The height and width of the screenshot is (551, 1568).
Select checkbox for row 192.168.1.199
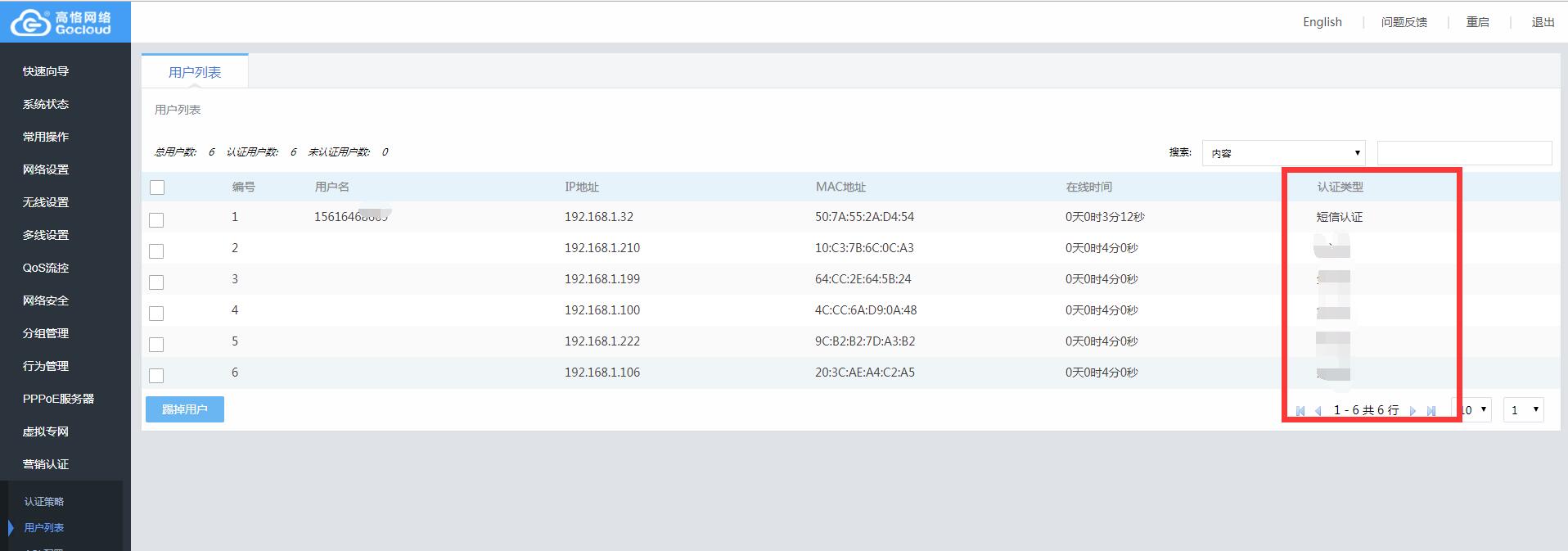[156, 282]
